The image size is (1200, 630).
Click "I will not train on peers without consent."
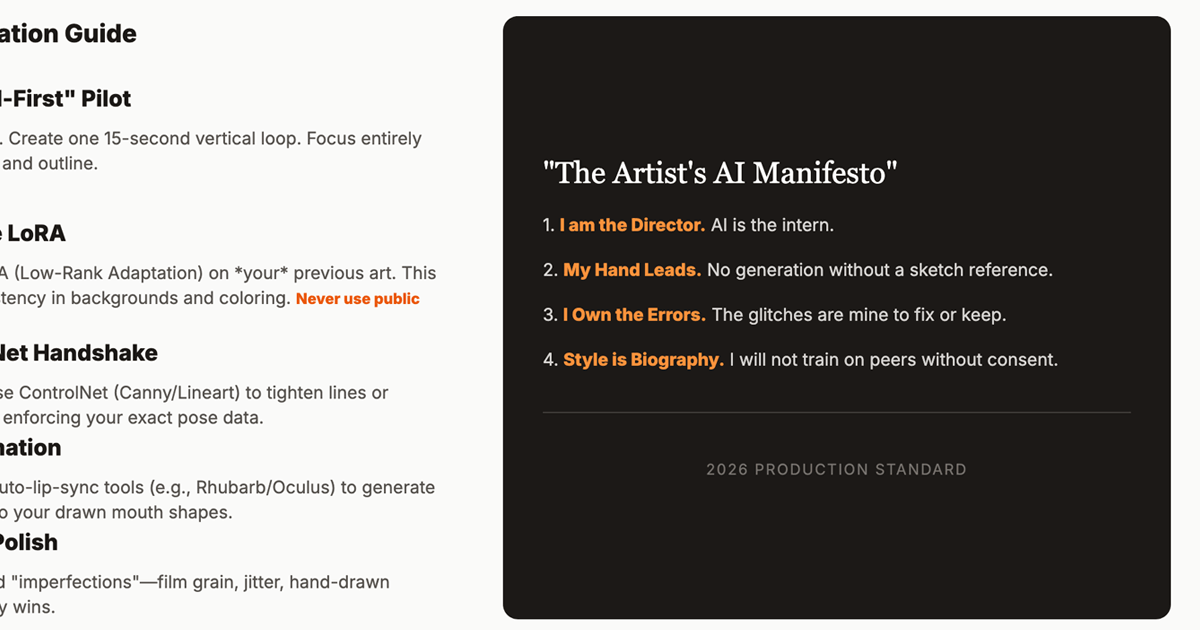[x=893, y=360]
